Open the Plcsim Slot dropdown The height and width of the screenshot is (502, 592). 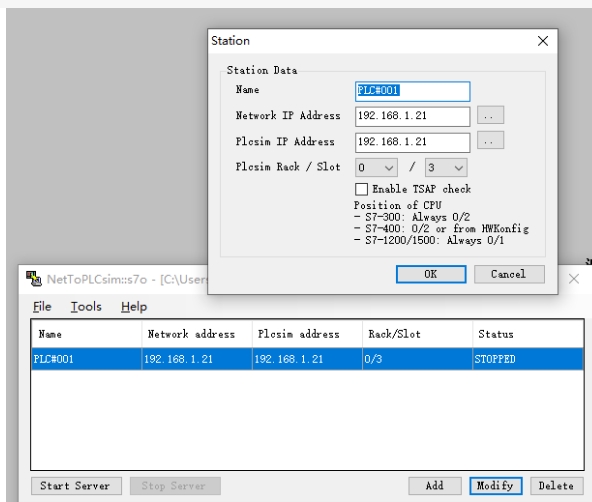[446, 168]
